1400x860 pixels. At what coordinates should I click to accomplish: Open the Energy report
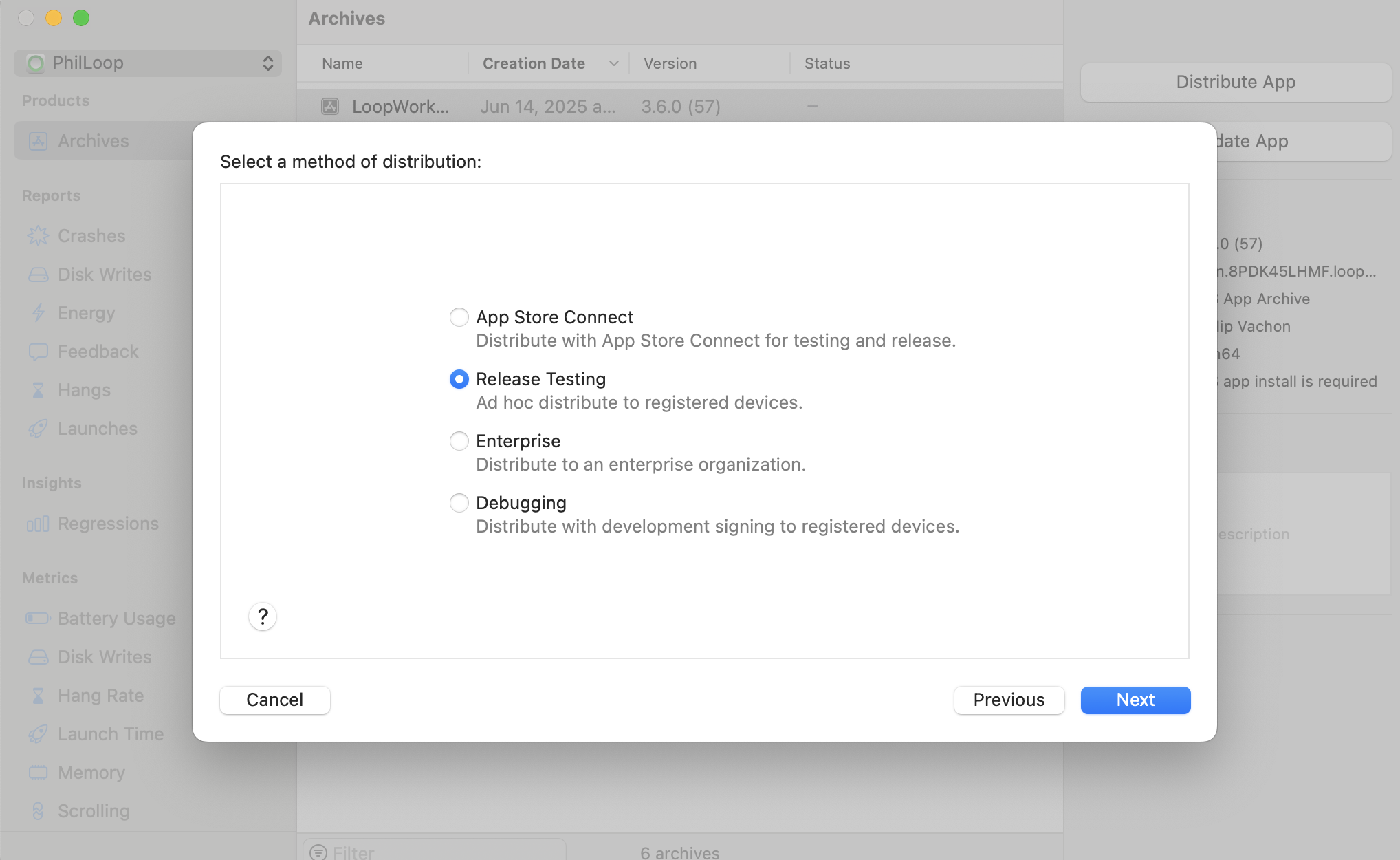point(87,313)
